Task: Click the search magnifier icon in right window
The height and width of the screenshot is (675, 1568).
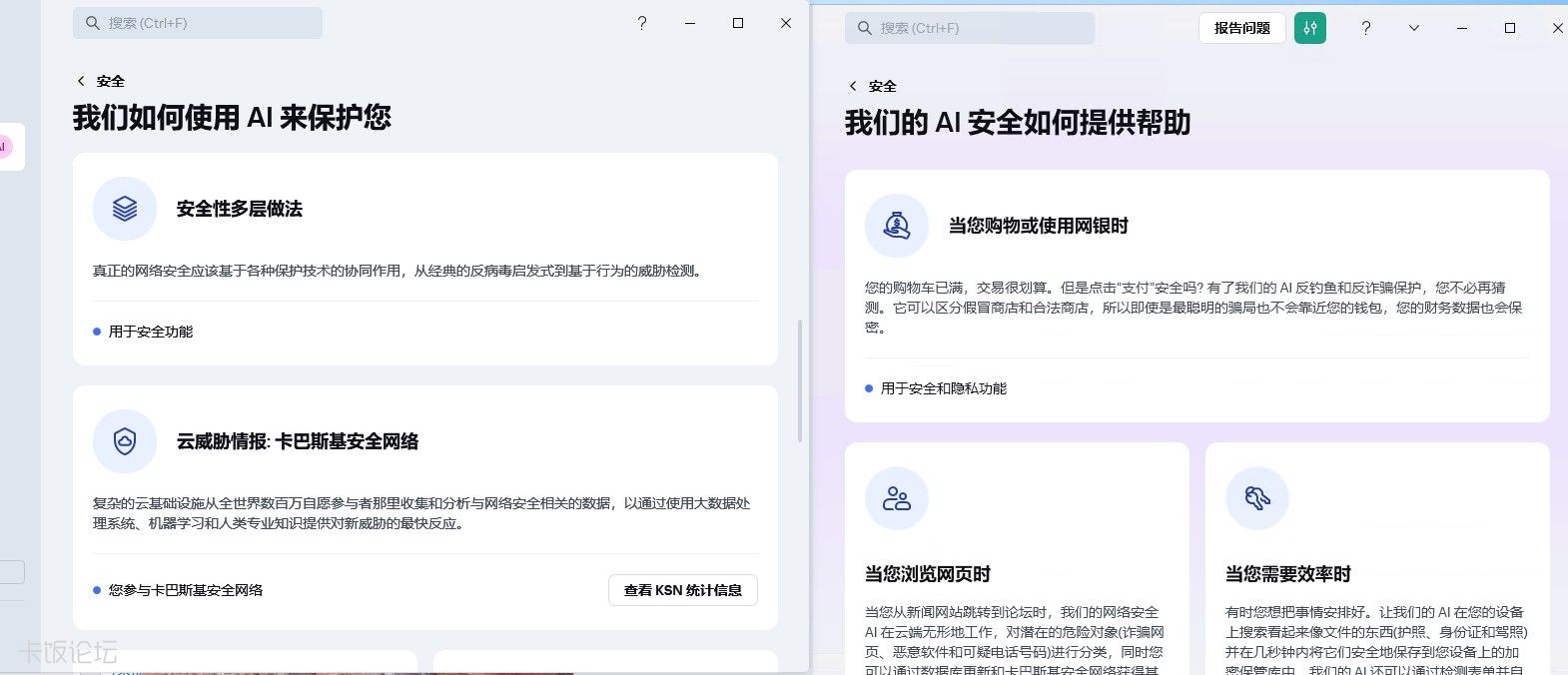Action: [x=865, y=28]
